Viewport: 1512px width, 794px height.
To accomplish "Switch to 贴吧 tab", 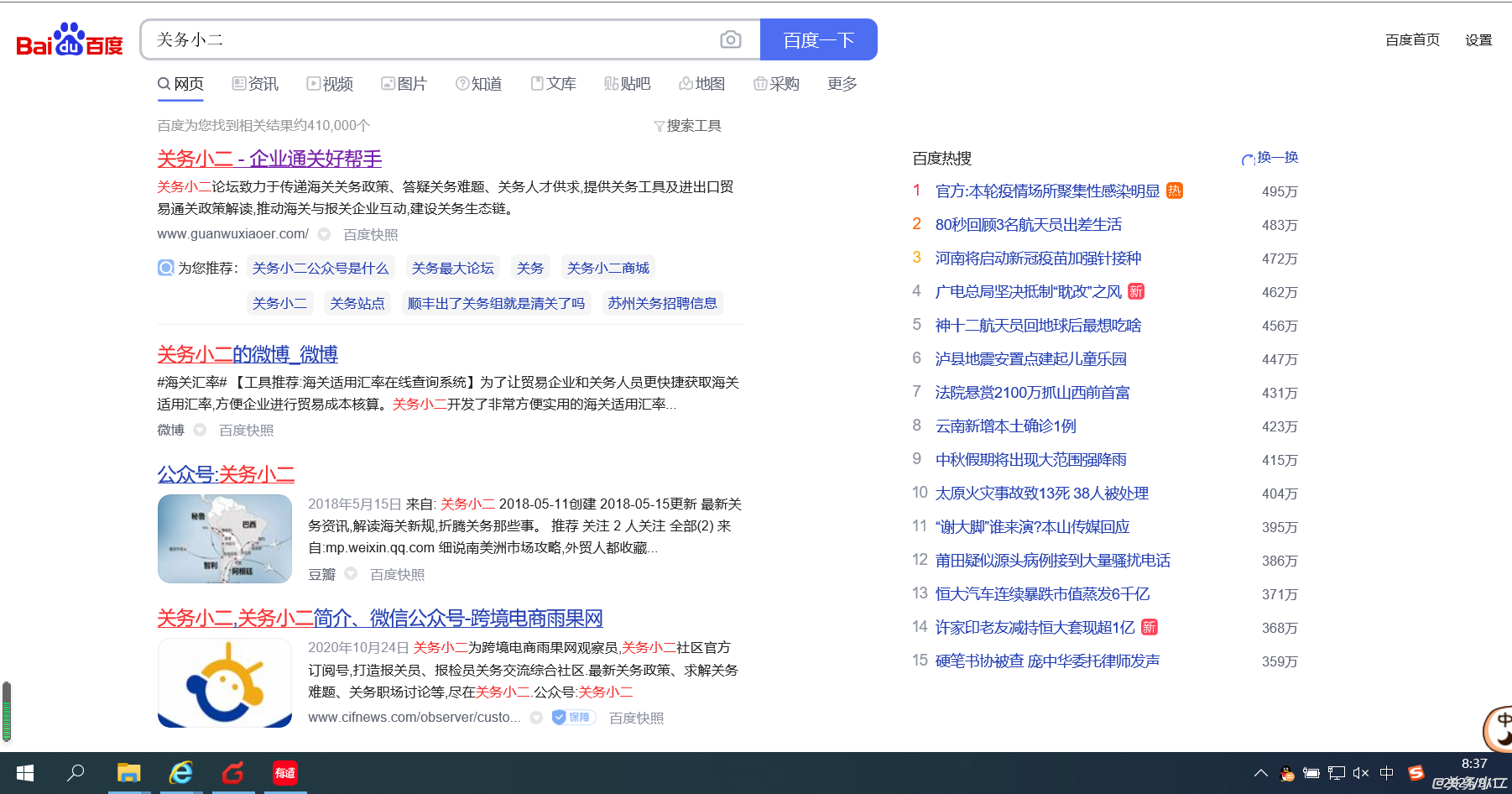I will pos(628,84).
